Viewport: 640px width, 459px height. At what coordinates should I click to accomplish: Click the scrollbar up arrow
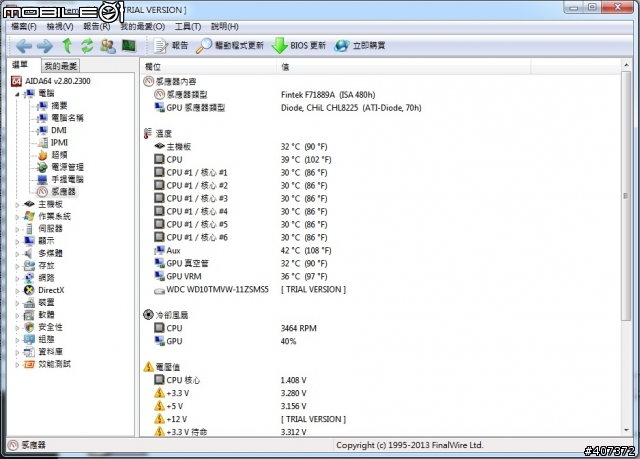[x=626, y=65]
